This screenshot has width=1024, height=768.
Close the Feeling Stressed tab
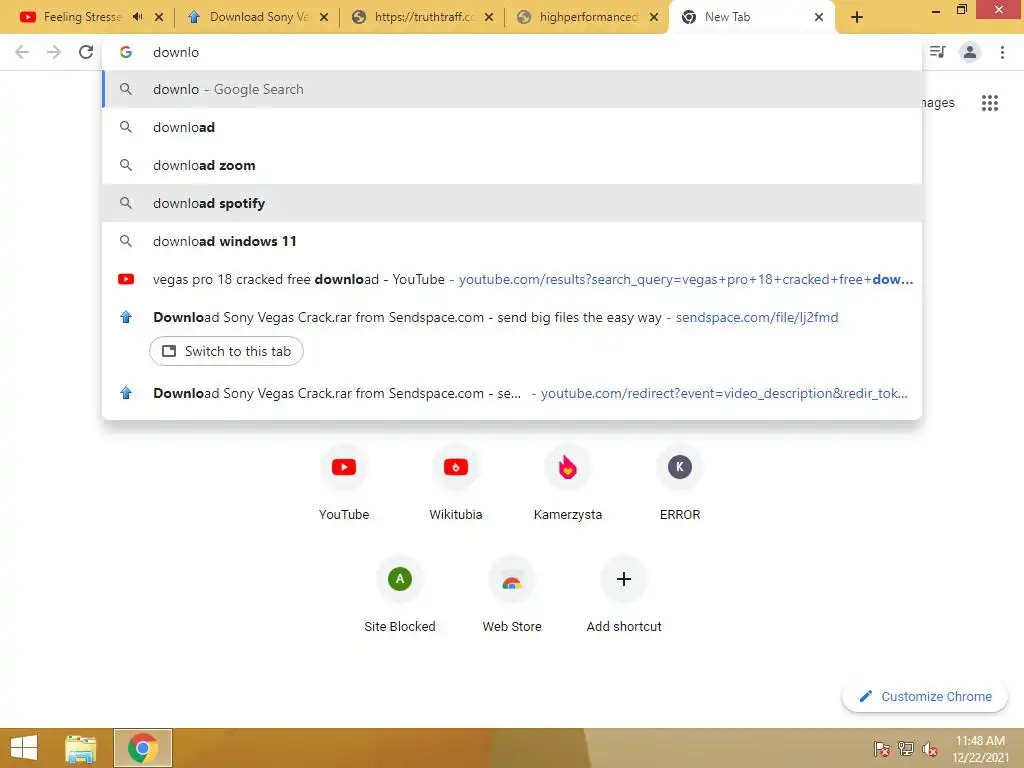click(x=159, y=18)
